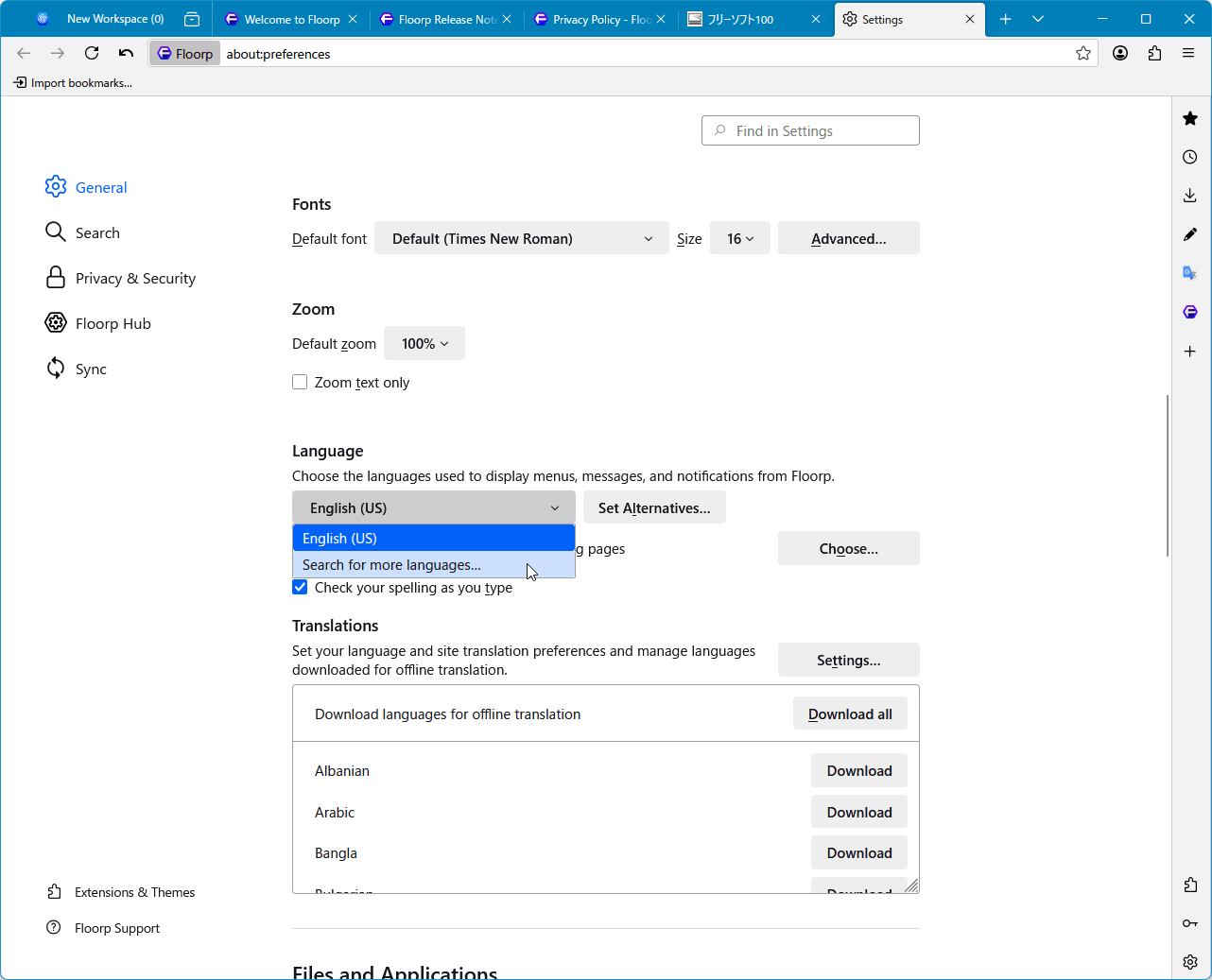The height and width of the screenshot is (980, 1212).
Task: Open Floorp Hub settings category
Action: [97, 323]
